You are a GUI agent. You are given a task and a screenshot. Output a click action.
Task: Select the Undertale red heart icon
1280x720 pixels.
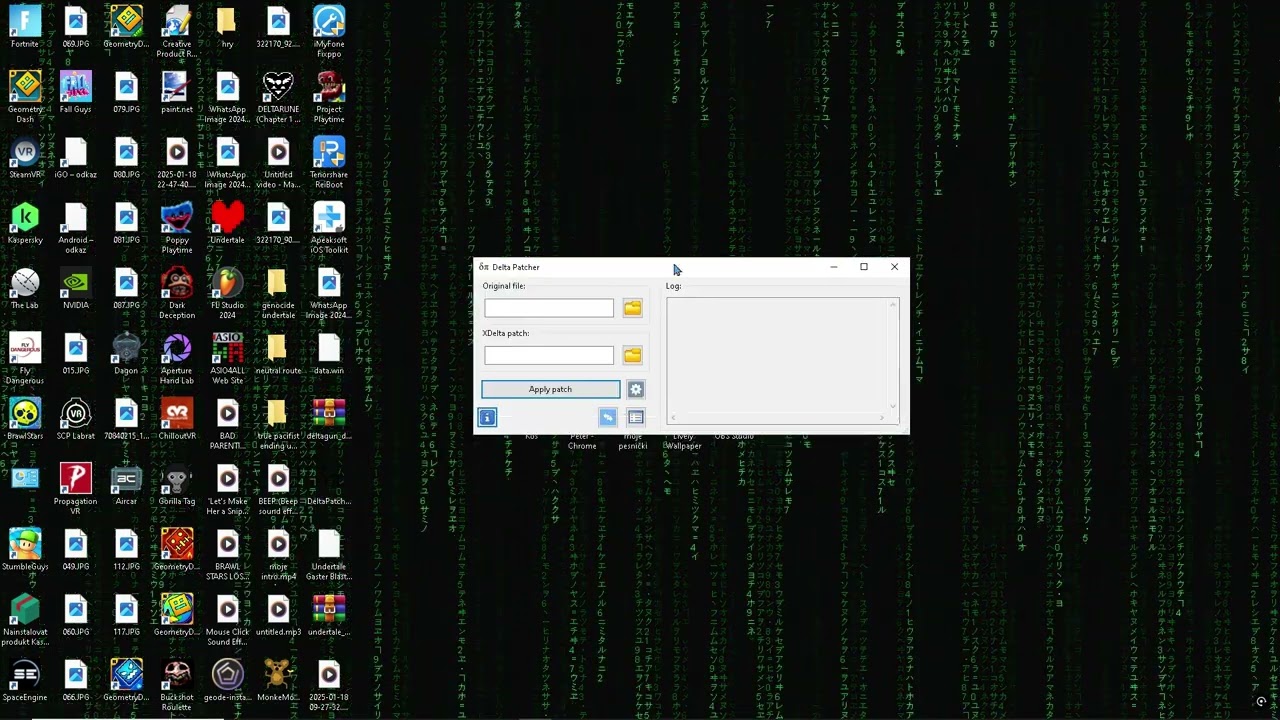(x=227, y=224)
